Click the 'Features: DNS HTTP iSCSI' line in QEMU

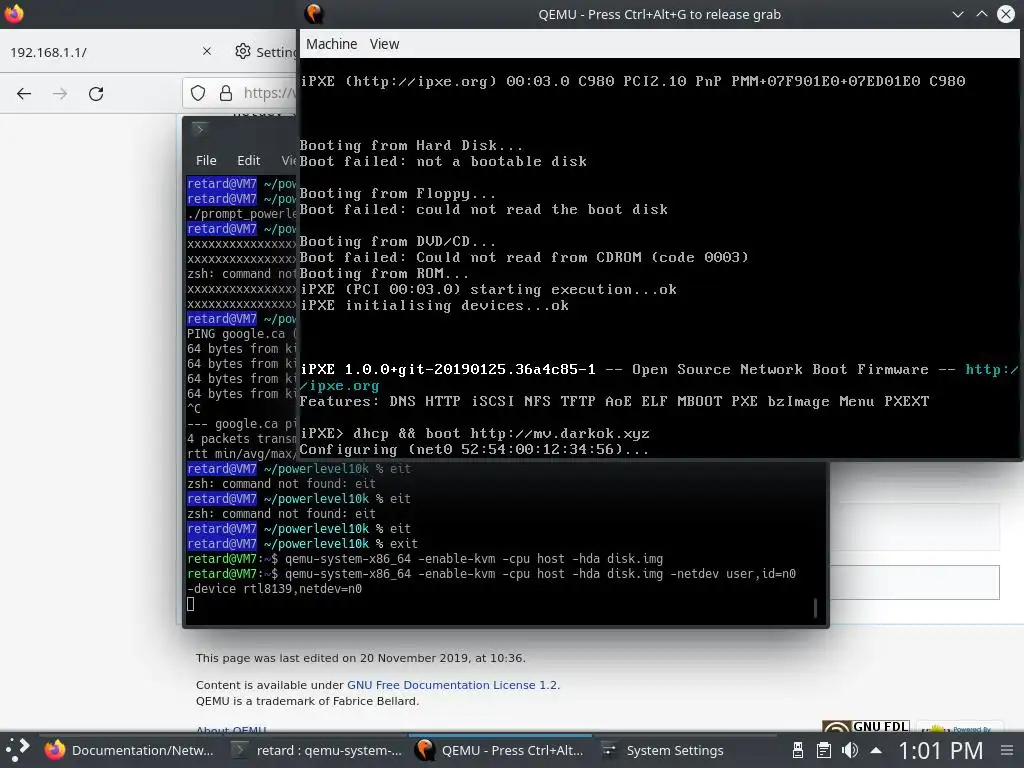tap(614, 402)
